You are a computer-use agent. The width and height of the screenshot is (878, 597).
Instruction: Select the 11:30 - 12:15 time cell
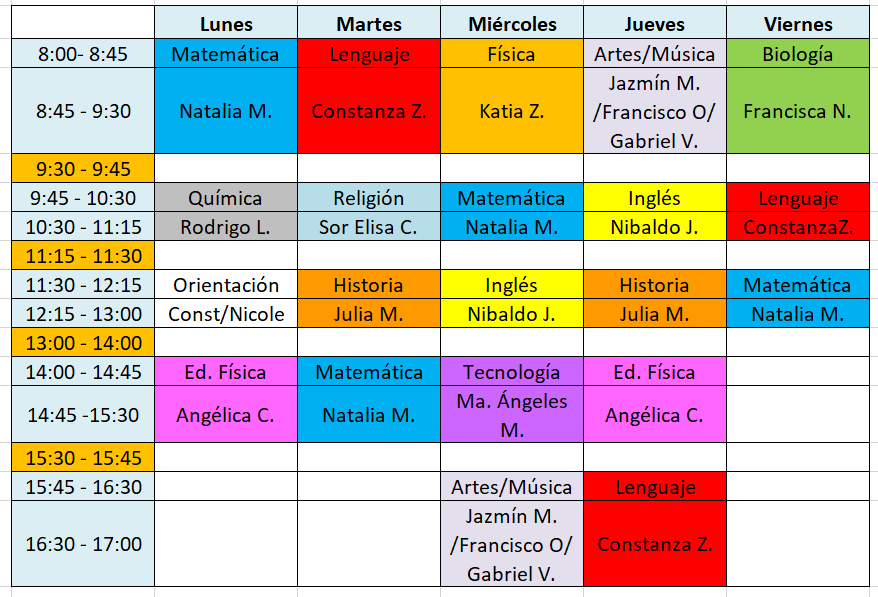pos(83,285)
